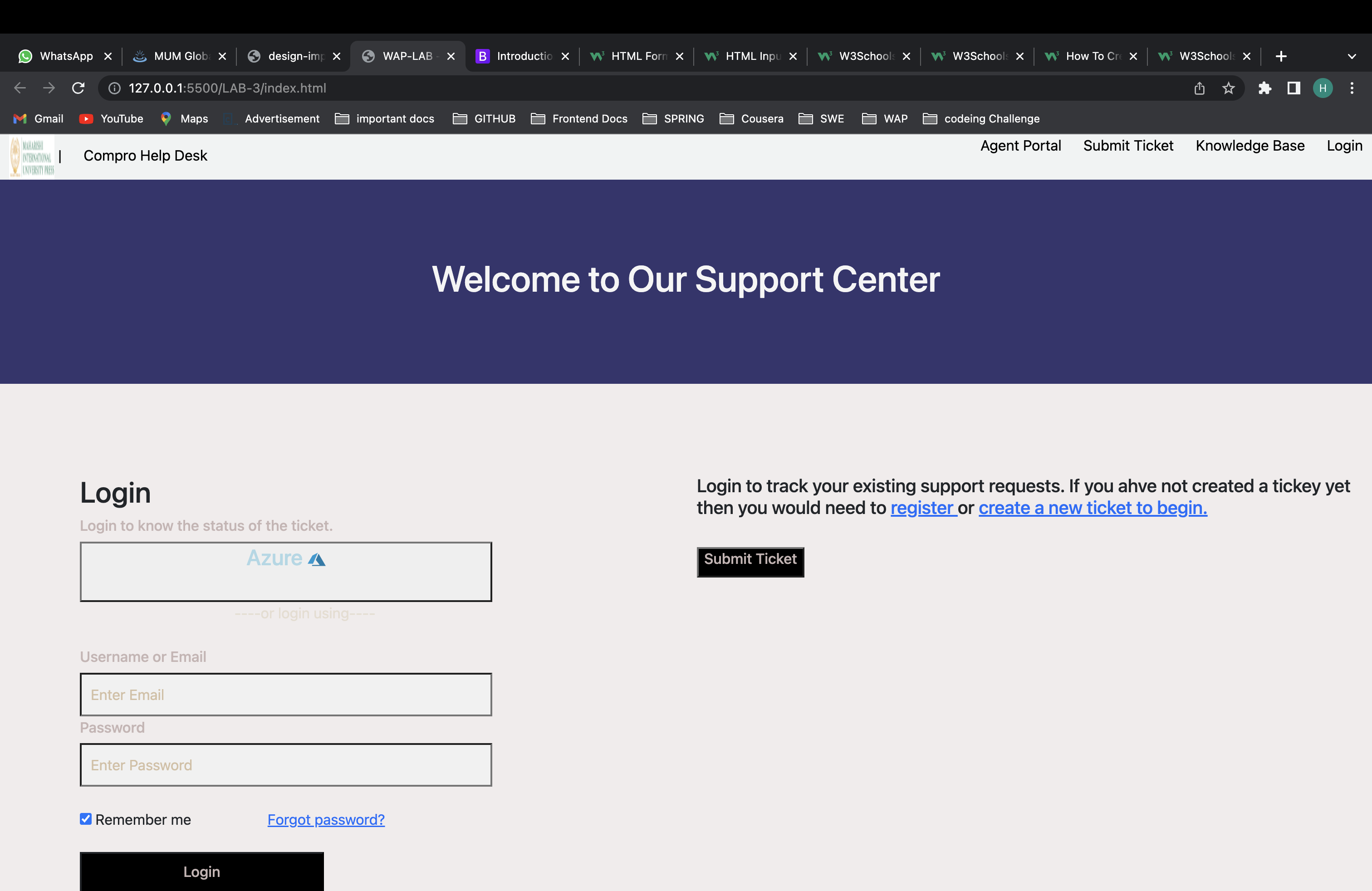Click the register hyperlink
Viewport: 1372px width, 891px height.
coord(922,508)
